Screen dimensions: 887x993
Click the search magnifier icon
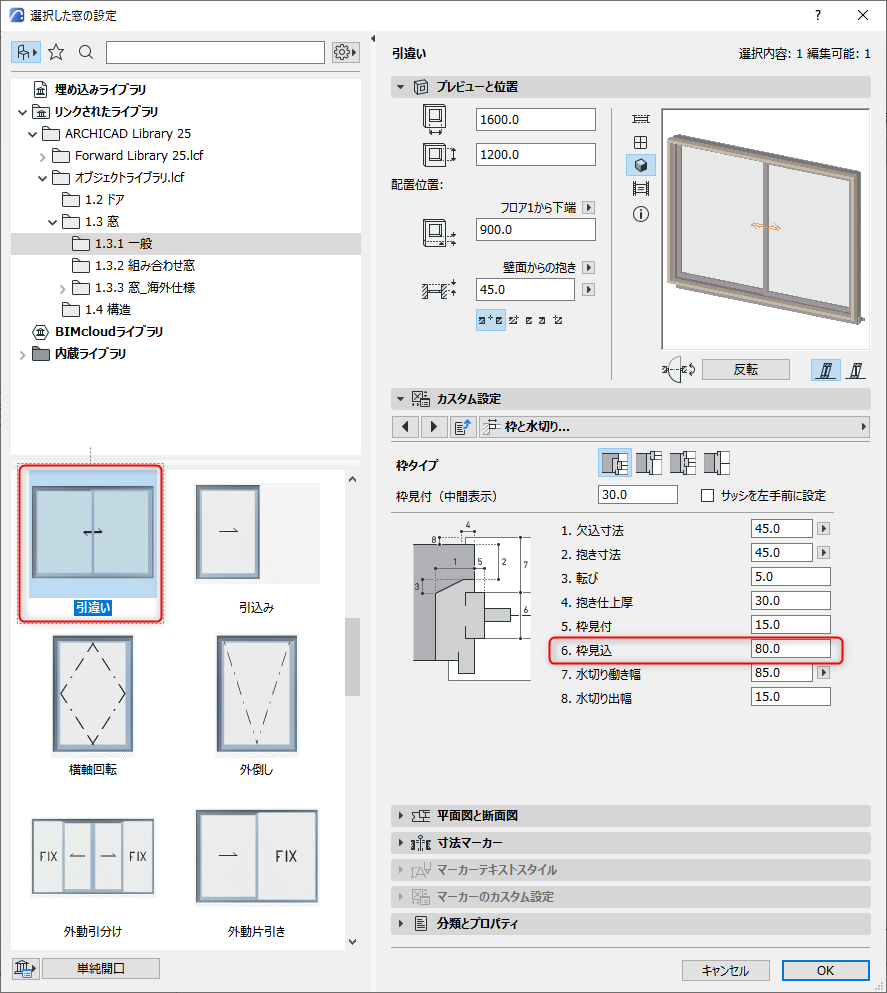click(86, 52)
